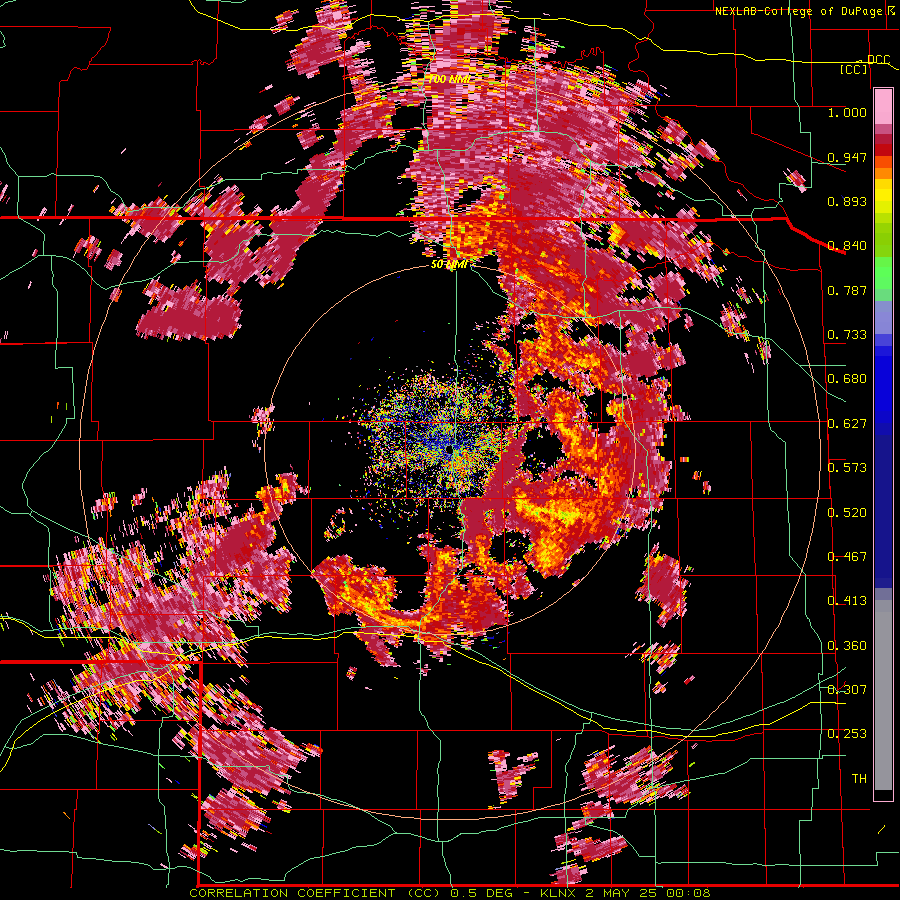Select the 0.627 legend value
The width and height of the screenshot is (900, 900).
[847, 424]
